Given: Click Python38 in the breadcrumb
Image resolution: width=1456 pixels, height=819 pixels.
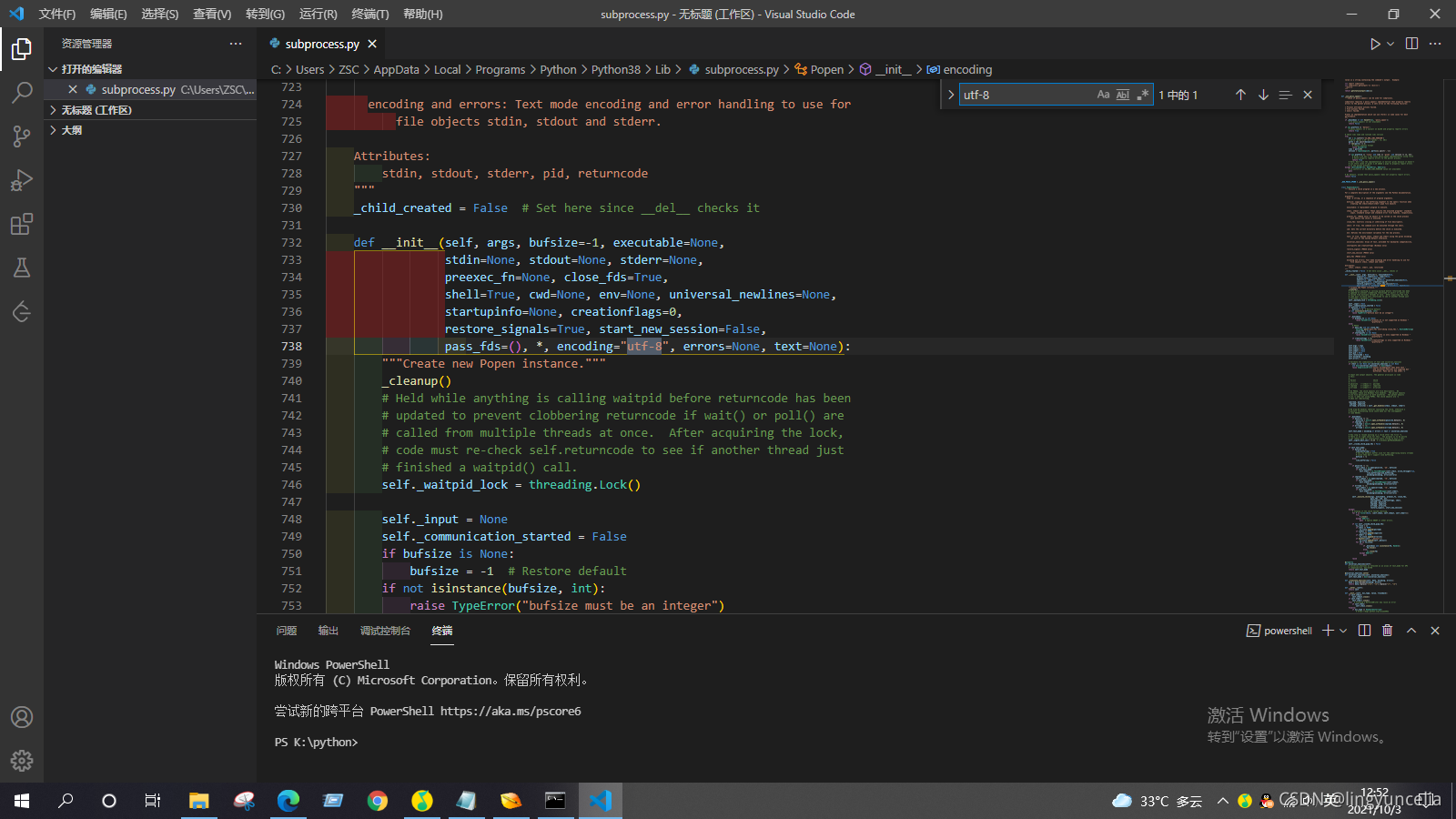Looking at the screenshot, I should pyautogui.click(x=616, y=69).
